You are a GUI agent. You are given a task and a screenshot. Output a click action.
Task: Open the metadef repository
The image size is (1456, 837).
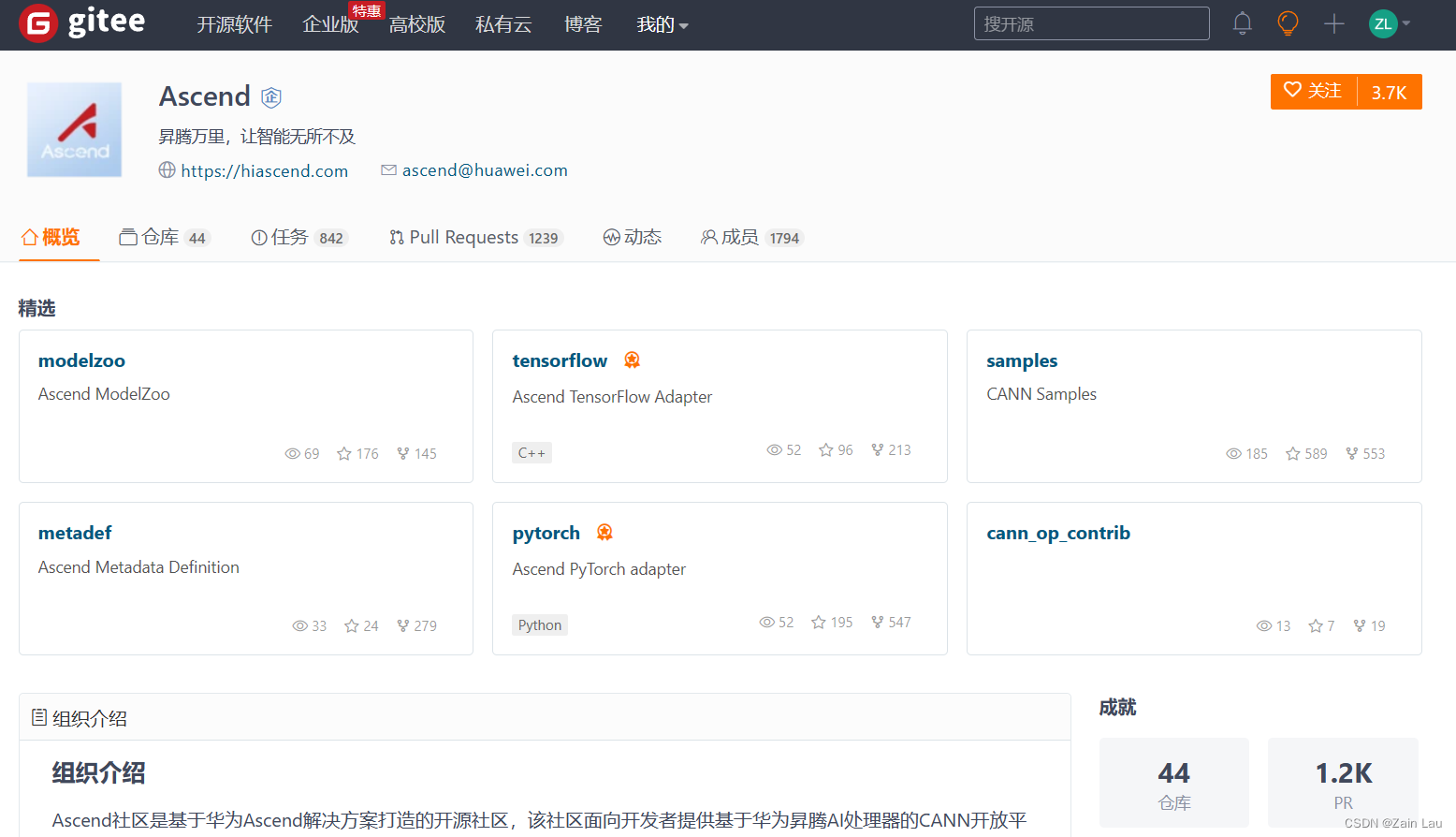click(75, 533)
